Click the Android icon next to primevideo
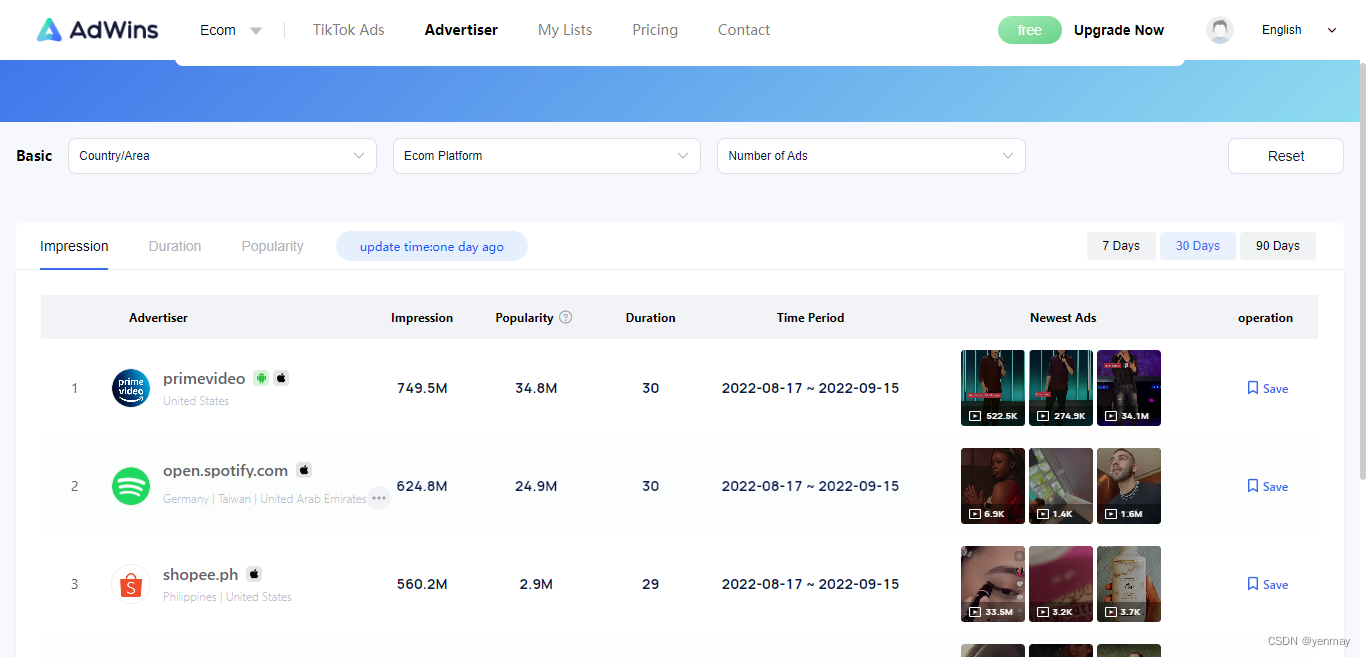Viewport: 1366px width, 657px height. 261,378
